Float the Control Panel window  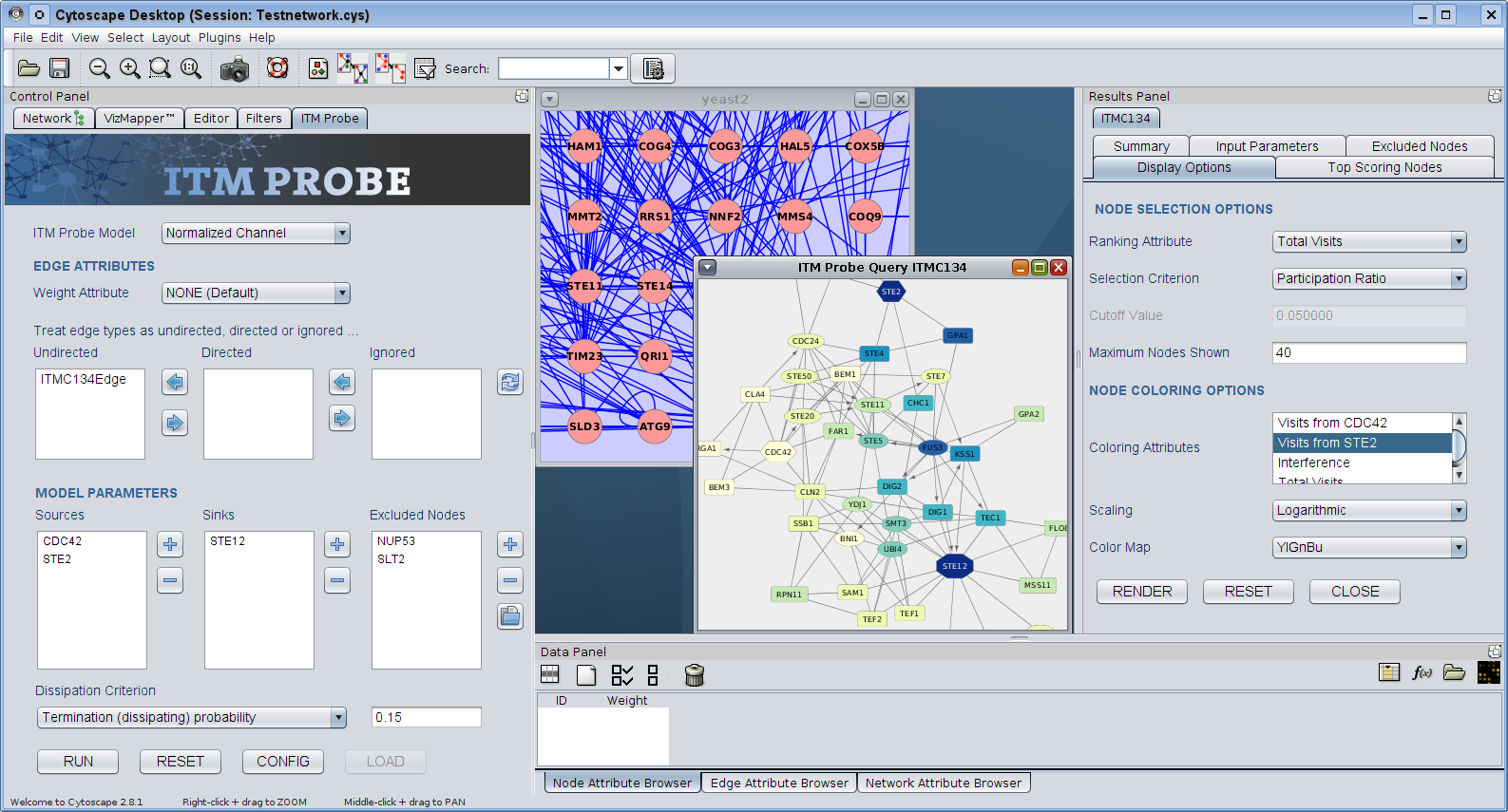[522, 96]
